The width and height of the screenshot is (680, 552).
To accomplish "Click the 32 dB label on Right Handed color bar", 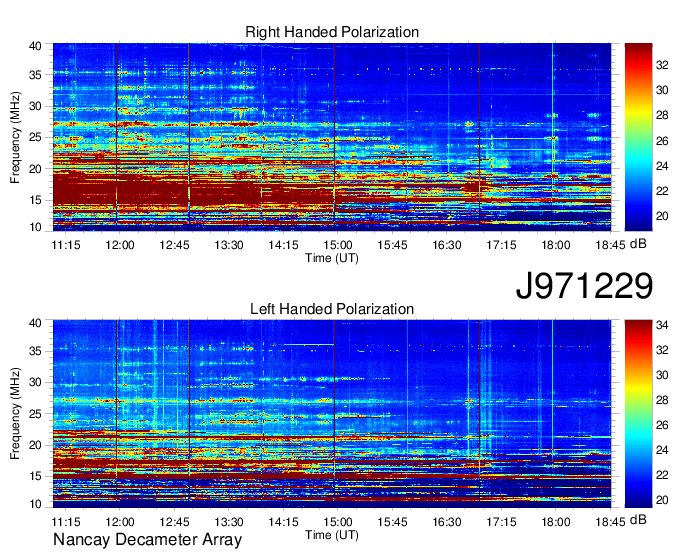I will coord(662,65).
